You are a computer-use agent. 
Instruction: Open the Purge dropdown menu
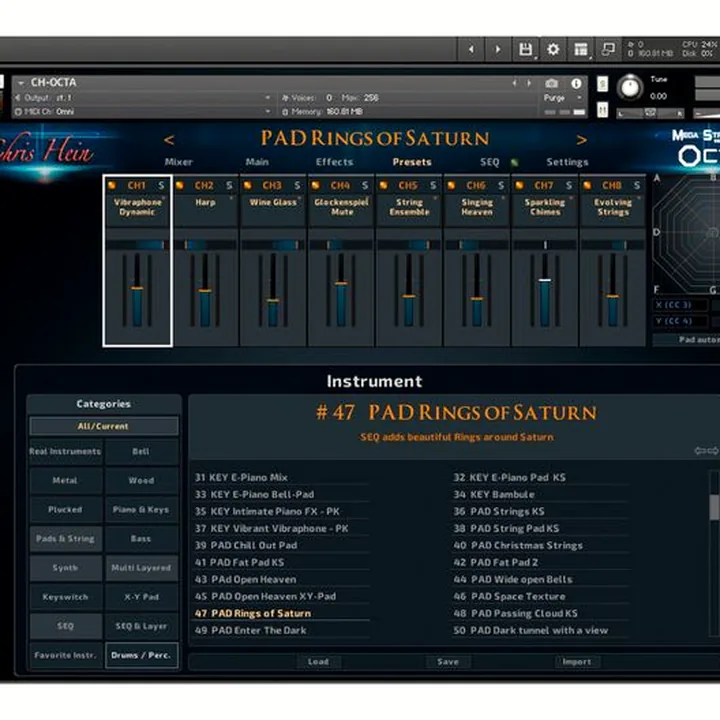tap(562, 98)
